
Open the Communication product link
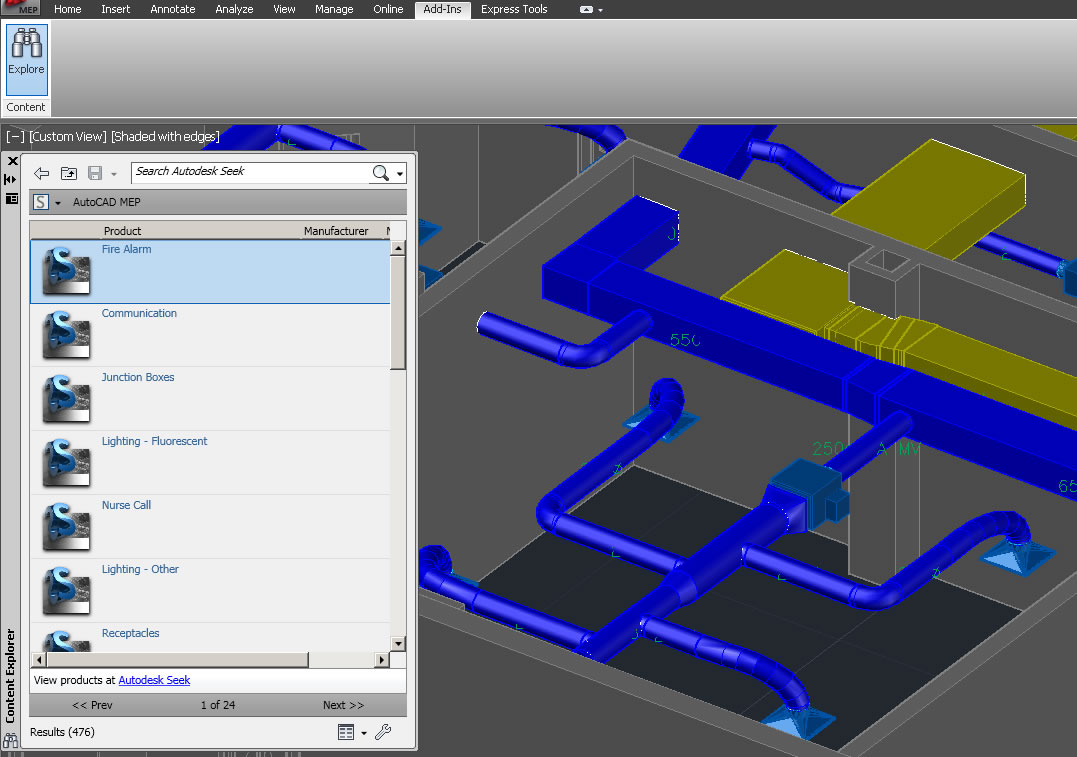coord(139,313)
